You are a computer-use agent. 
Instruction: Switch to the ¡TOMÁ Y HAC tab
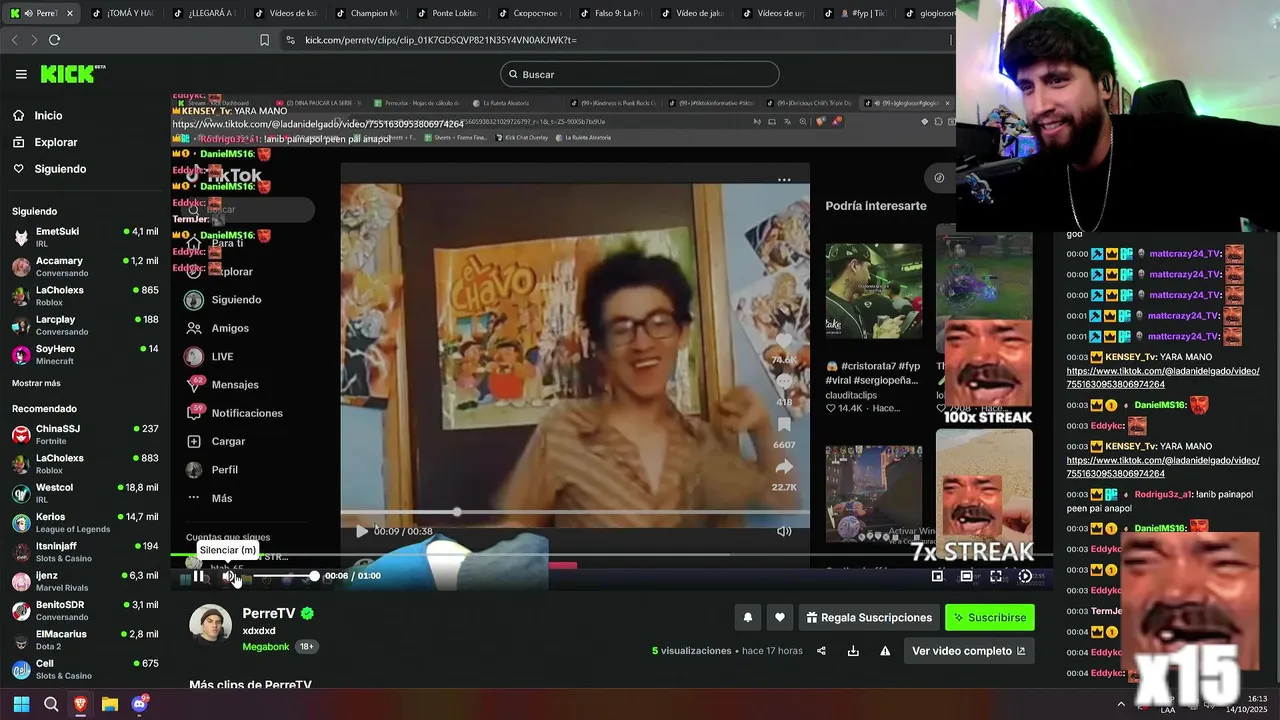click(x=122, y=13)
